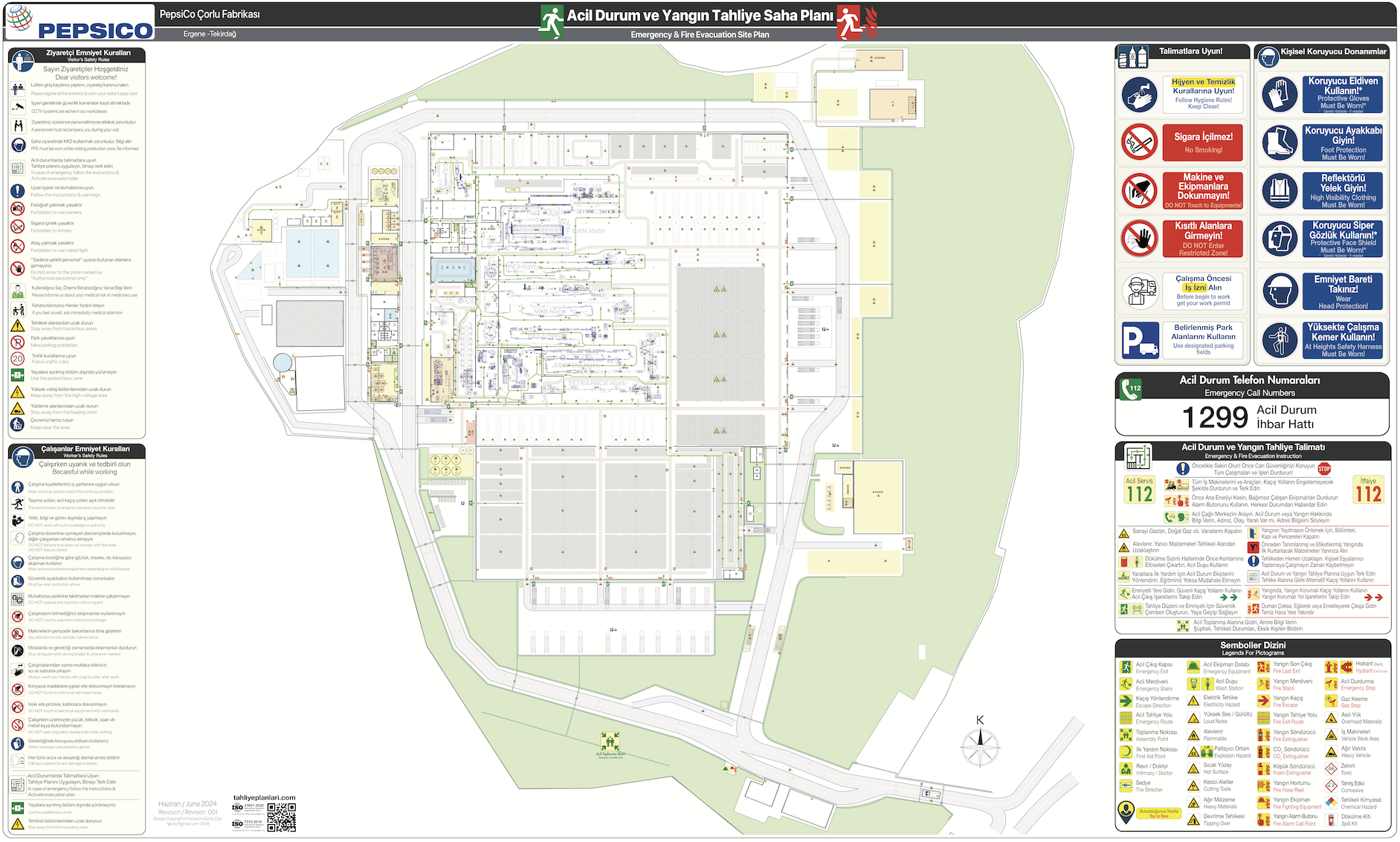Click the green 112 phone icon
The width and height of the screenshot is (1400, 842).
coord(1131,389)
